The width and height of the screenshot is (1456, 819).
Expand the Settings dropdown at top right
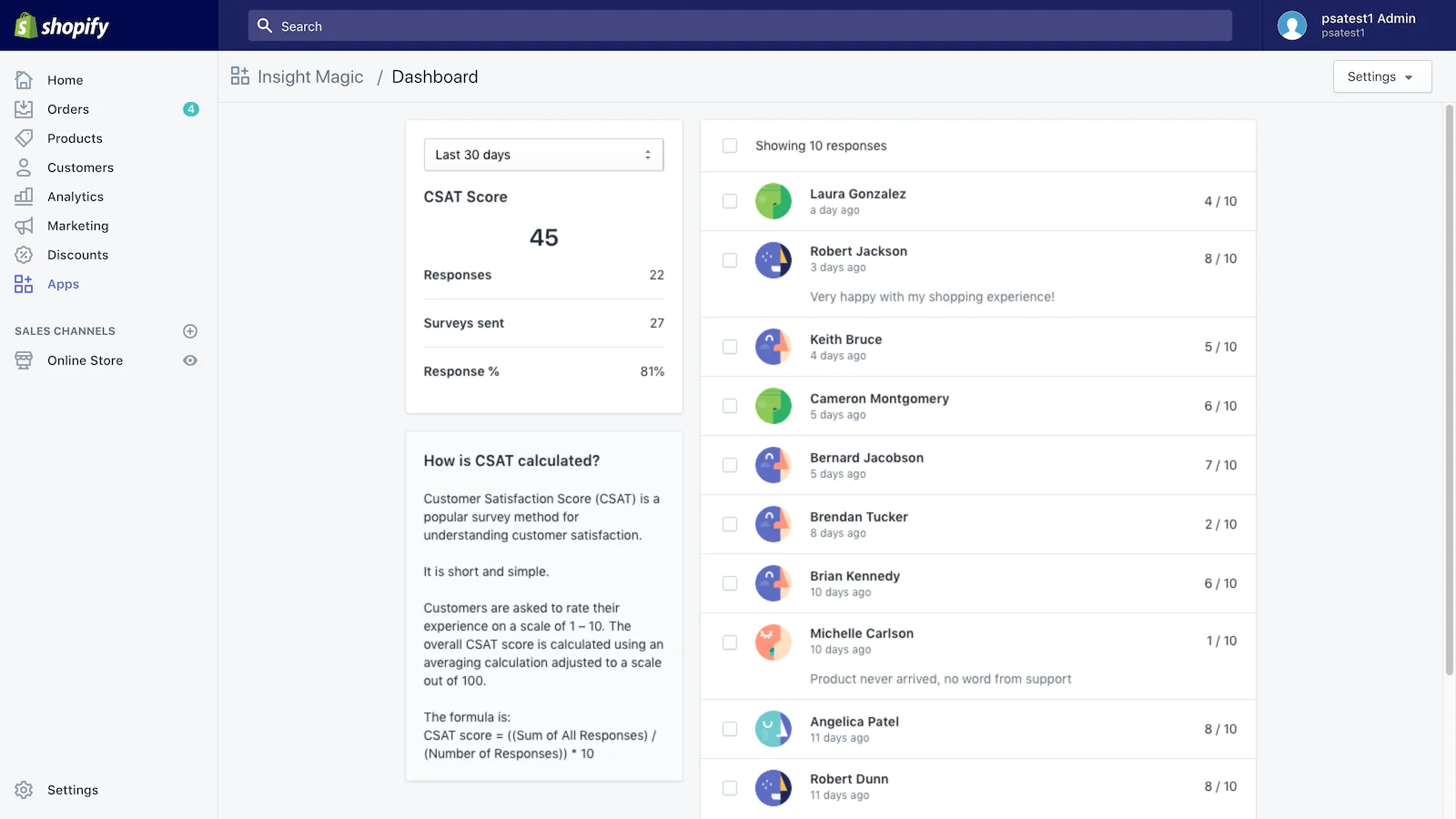point(1381,76)
